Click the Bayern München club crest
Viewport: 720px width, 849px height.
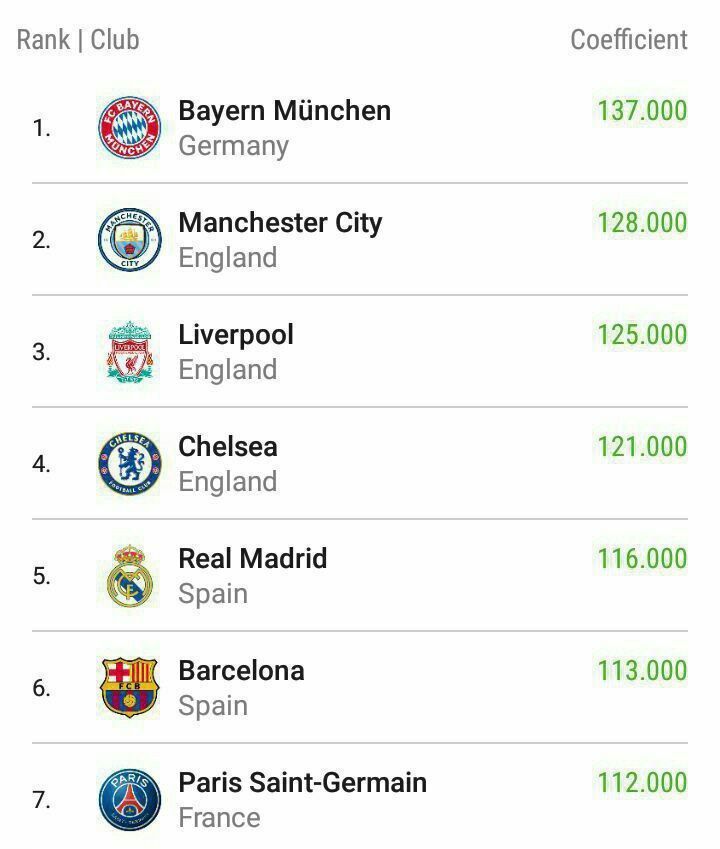pos(129,128)
